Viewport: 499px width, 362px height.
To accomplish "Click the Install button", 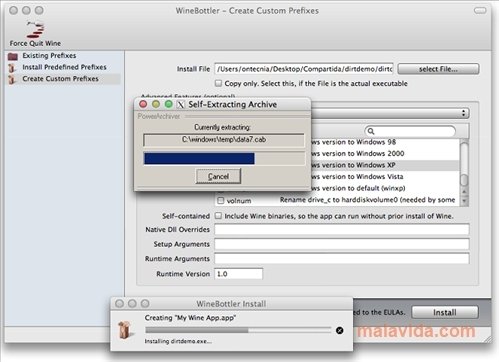I will tap(445, 312).
